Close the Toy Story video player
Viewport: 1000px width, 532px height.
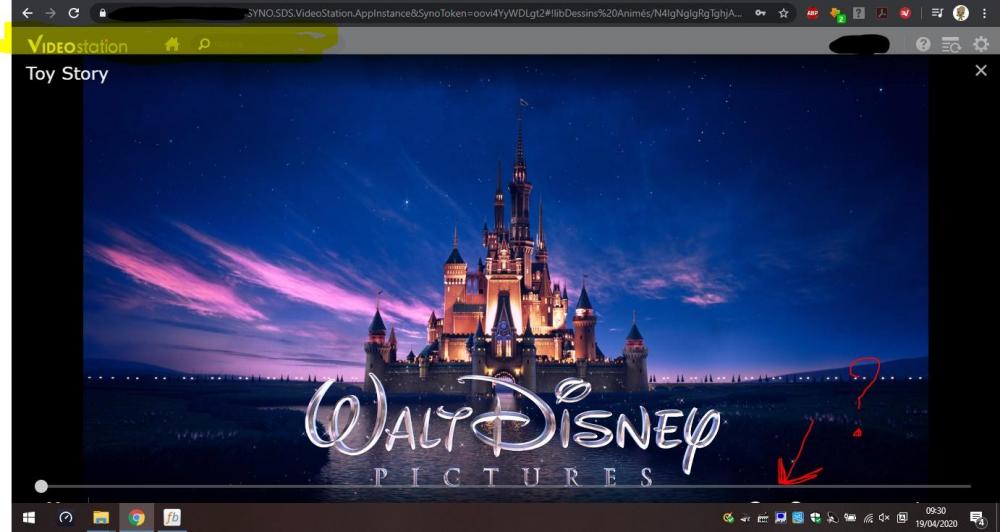980,71
